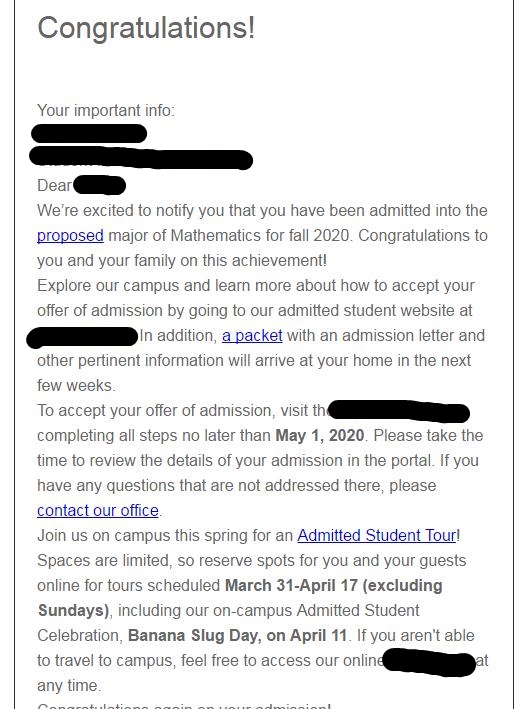The width and height of the screenshot is (528, 709).
Task: Click the bold "May 1, 2020" deadline
Action: pos(320,435)
